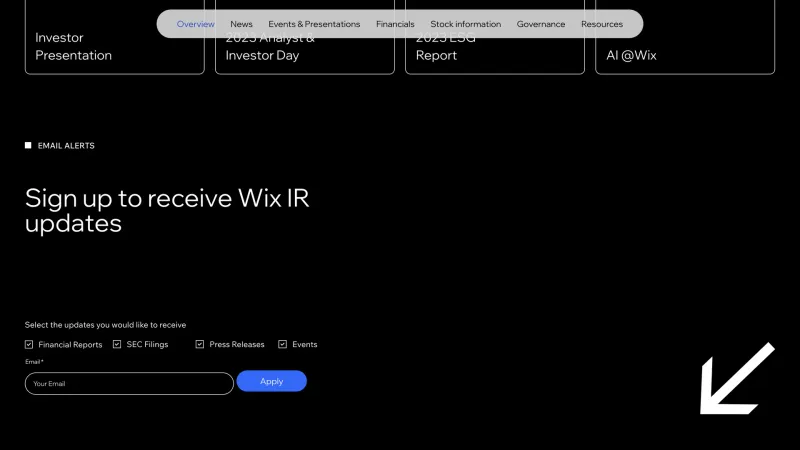
Task: Uncheck the Events checkbox
Action: (282, 344)
